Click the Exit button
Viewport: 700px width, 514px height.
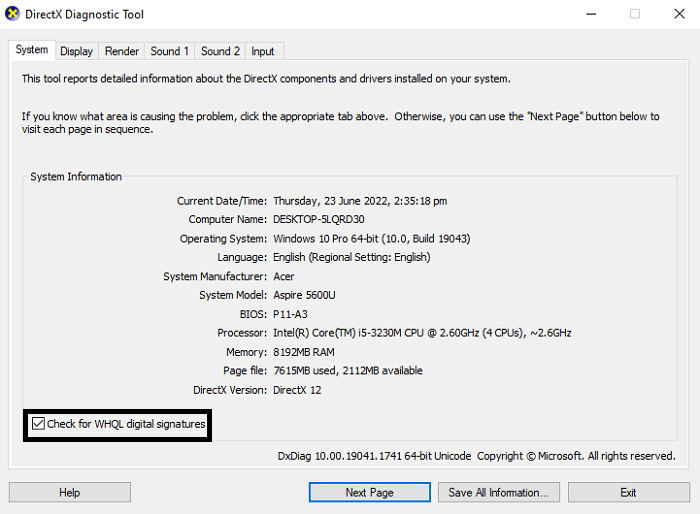tap(629, 492)
